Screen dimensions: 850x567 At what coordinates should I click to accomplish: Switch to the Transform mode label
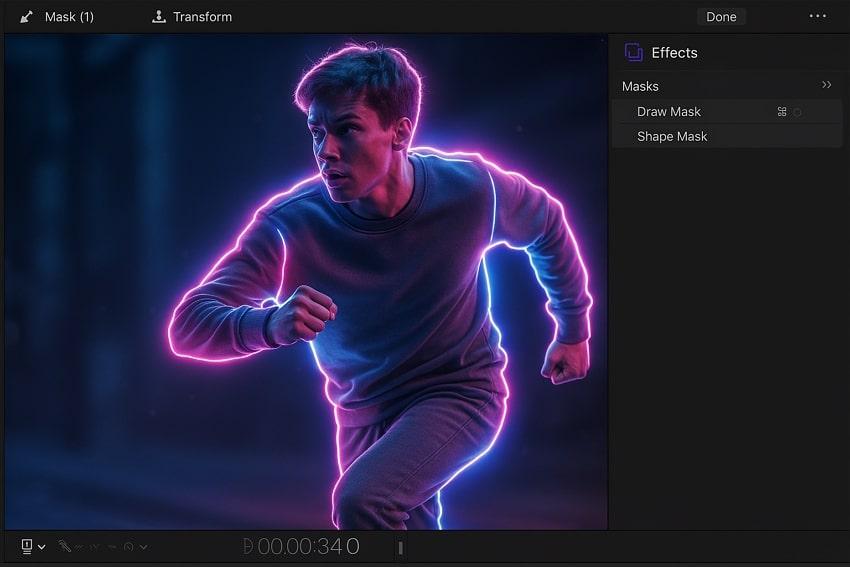pos(202,17)
